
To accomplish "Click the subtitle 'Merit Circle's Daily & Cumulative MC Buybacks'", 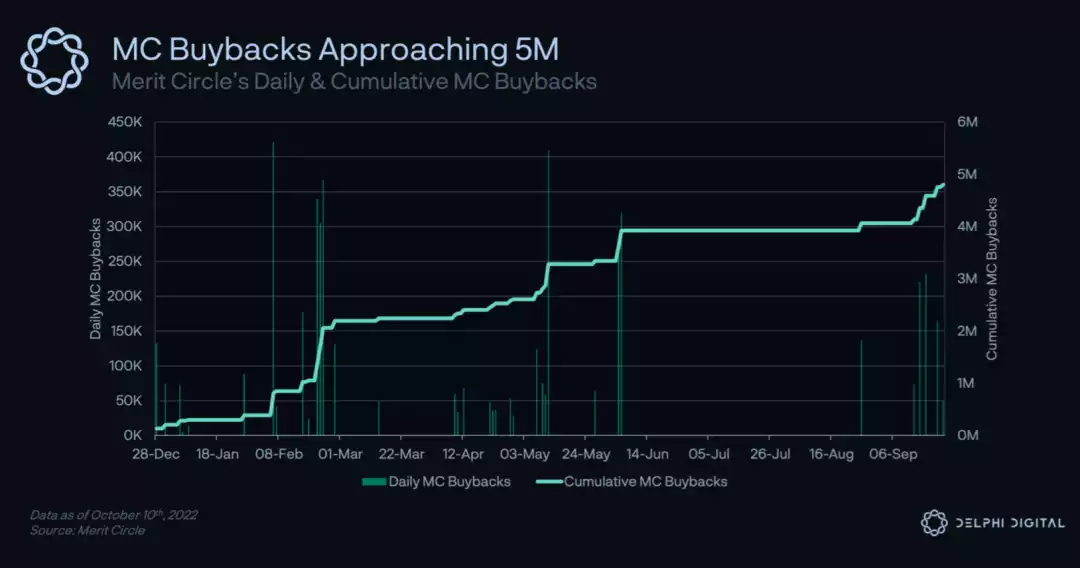I will click(354, 81).
